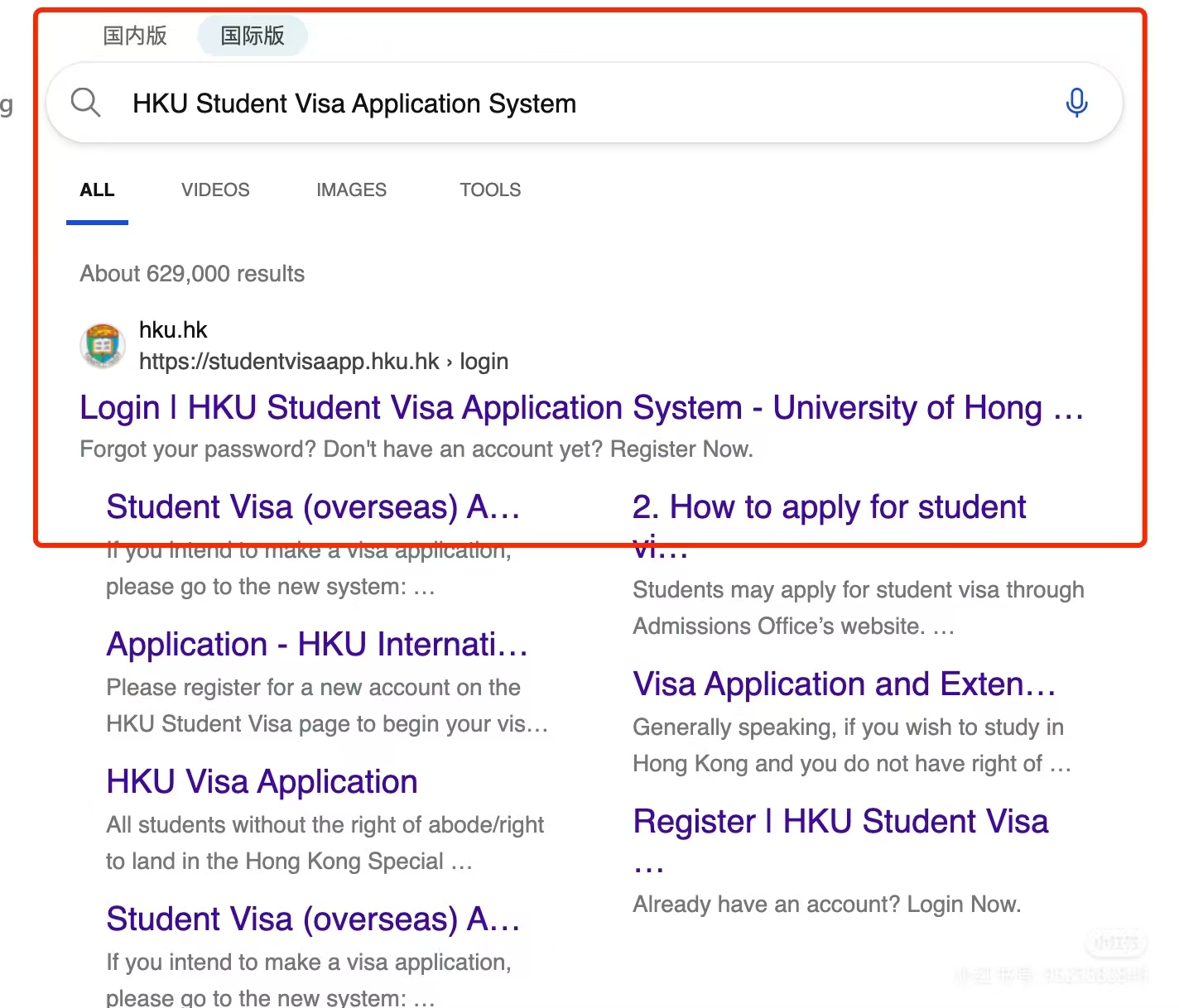This screenshot has height=1008, width=1179.
Task: Click 'Students may apply for student visa' snippet
Action: [x=859, y=608]
